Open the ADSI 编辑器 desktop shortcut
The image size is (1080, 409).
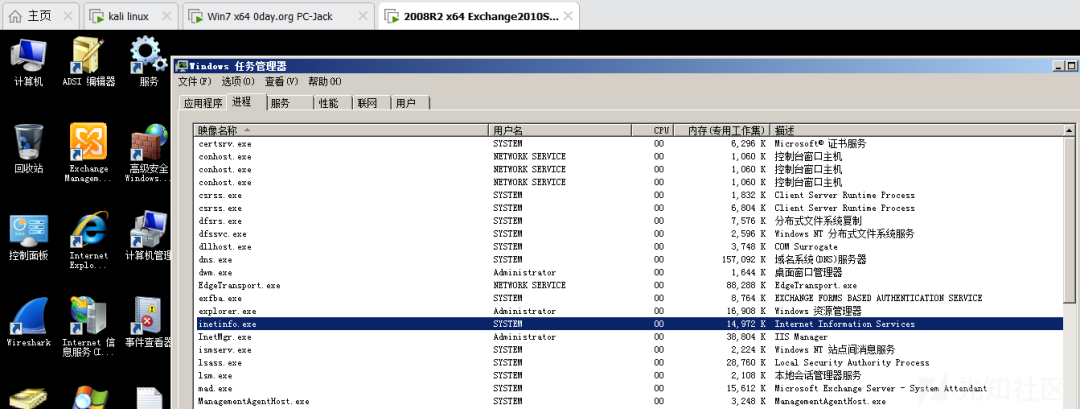click(88, 61)
